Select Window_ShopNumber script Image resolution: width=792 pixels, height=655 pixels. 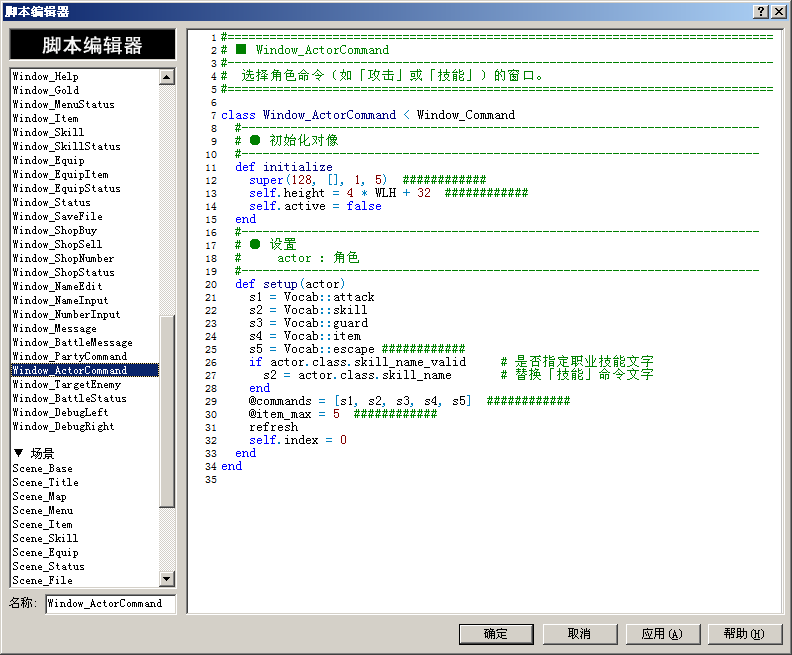(x=85, y=259)
